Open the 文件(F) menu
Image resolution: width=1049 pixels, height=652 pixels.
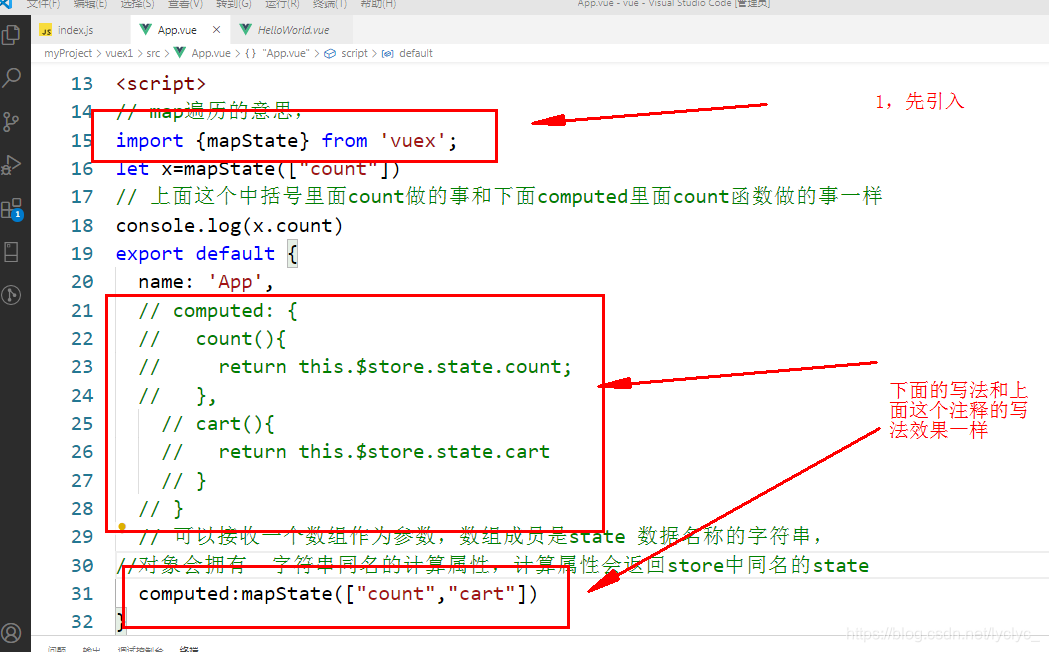[43, 3]
